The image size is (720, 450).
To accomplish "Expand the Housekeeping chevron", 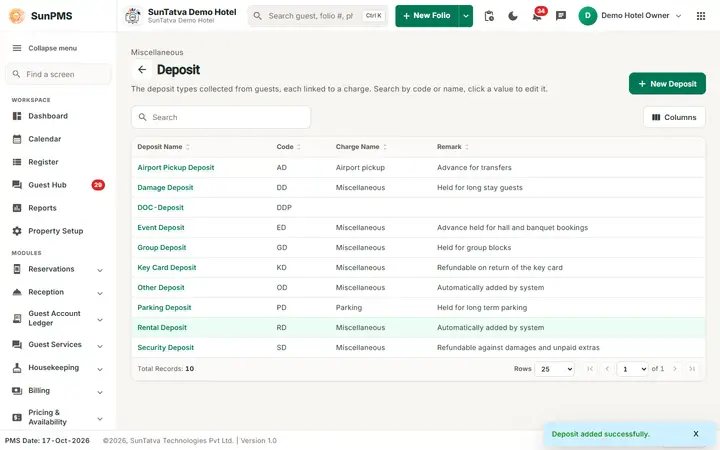I will (100, 369).
